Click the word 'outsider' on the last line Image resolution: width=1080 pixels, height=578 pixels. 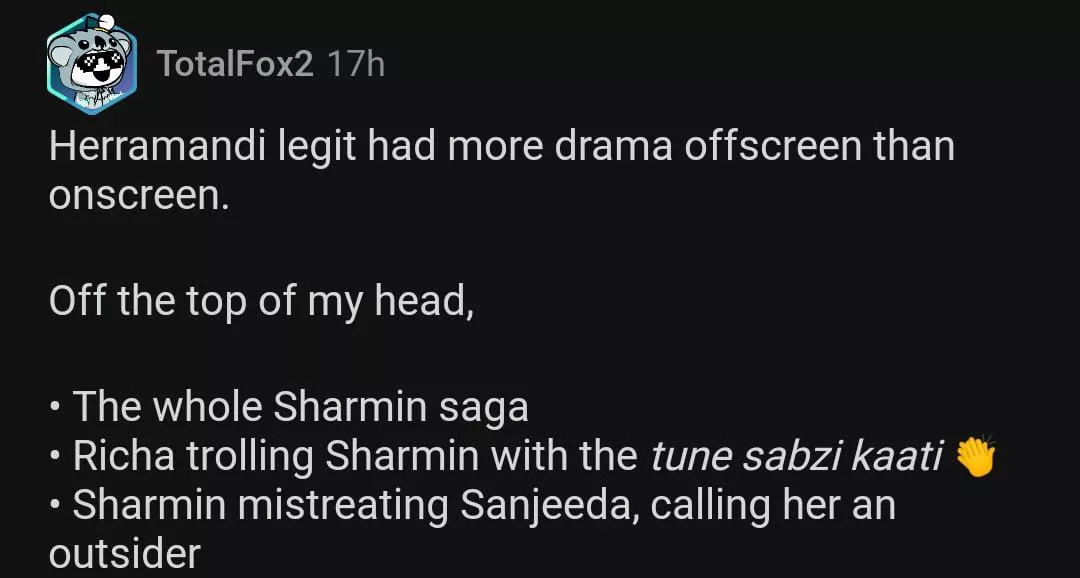pyautogui.click(x=124, y=554)
